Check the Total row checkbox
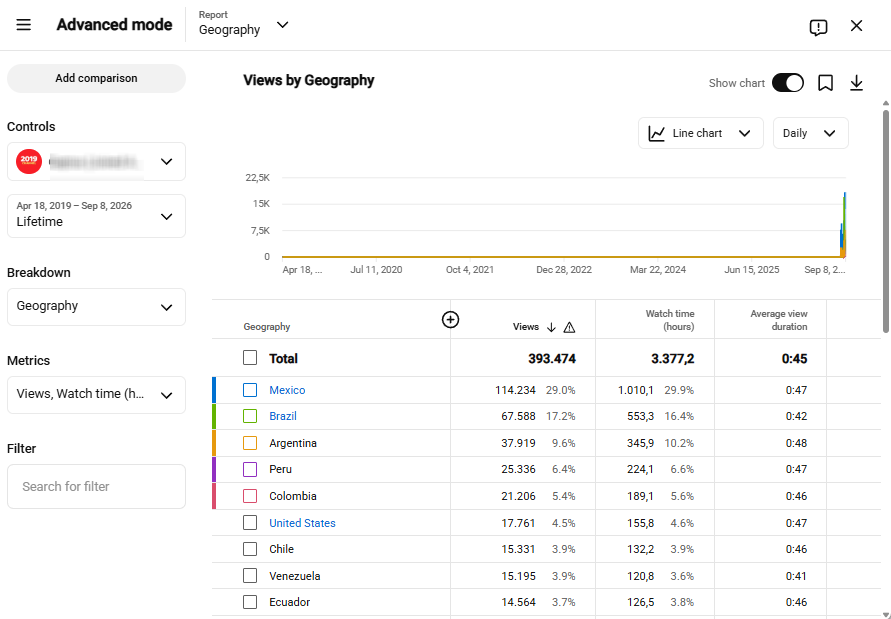The height and width of the screenshot is (619, 891). [250, 358]
